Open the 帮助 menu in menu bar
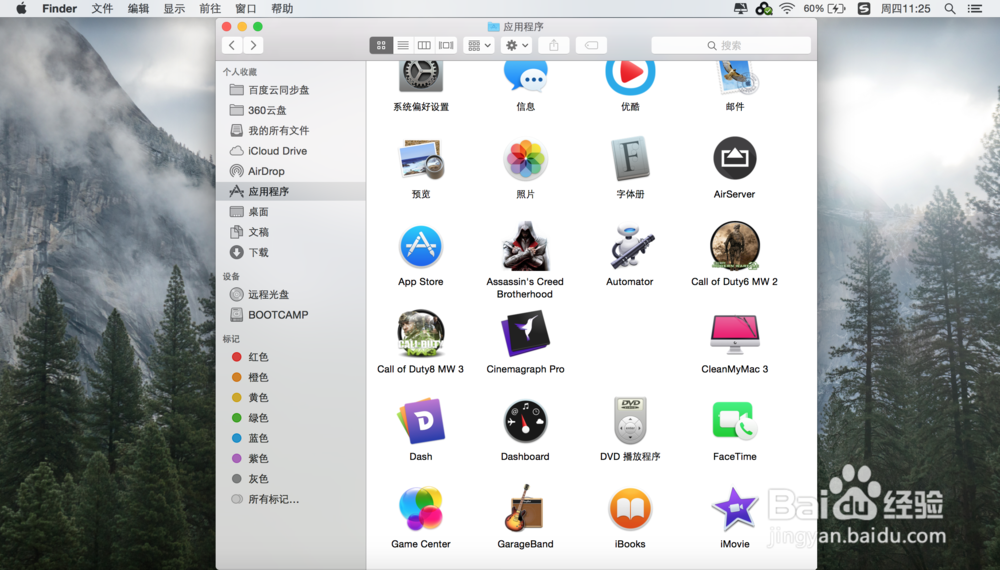Image resolution: width=1000 pixels, height=570 pixels. 282,8
